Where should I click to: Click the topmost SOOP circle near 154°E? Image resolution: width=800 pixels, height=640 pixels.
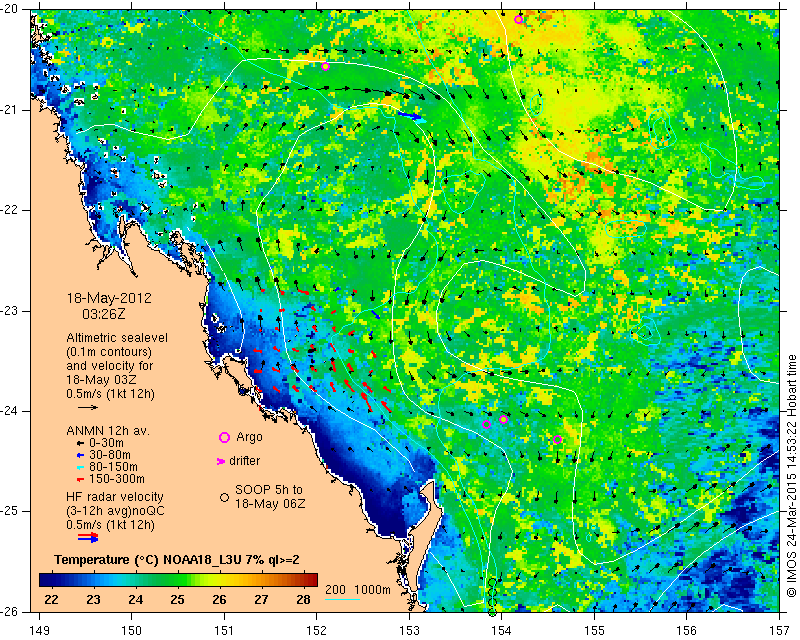(x=492, y=583)
